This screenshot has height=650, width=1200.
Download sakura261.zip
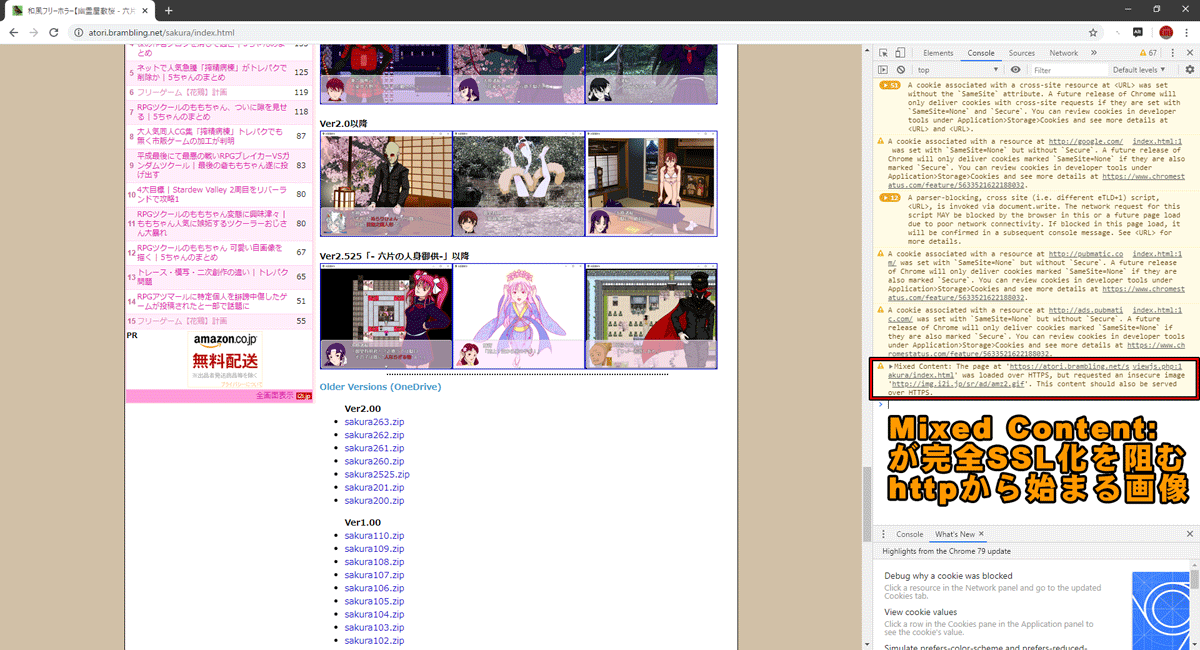374,448
